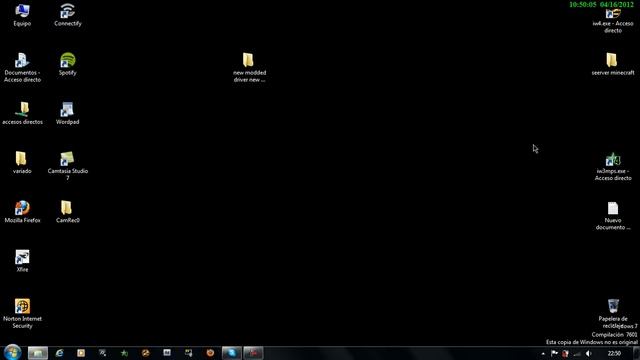This screenshot has width=640, height=360.
Task: Select the Spotify desktop icon
Action: [x=68, y=64]
